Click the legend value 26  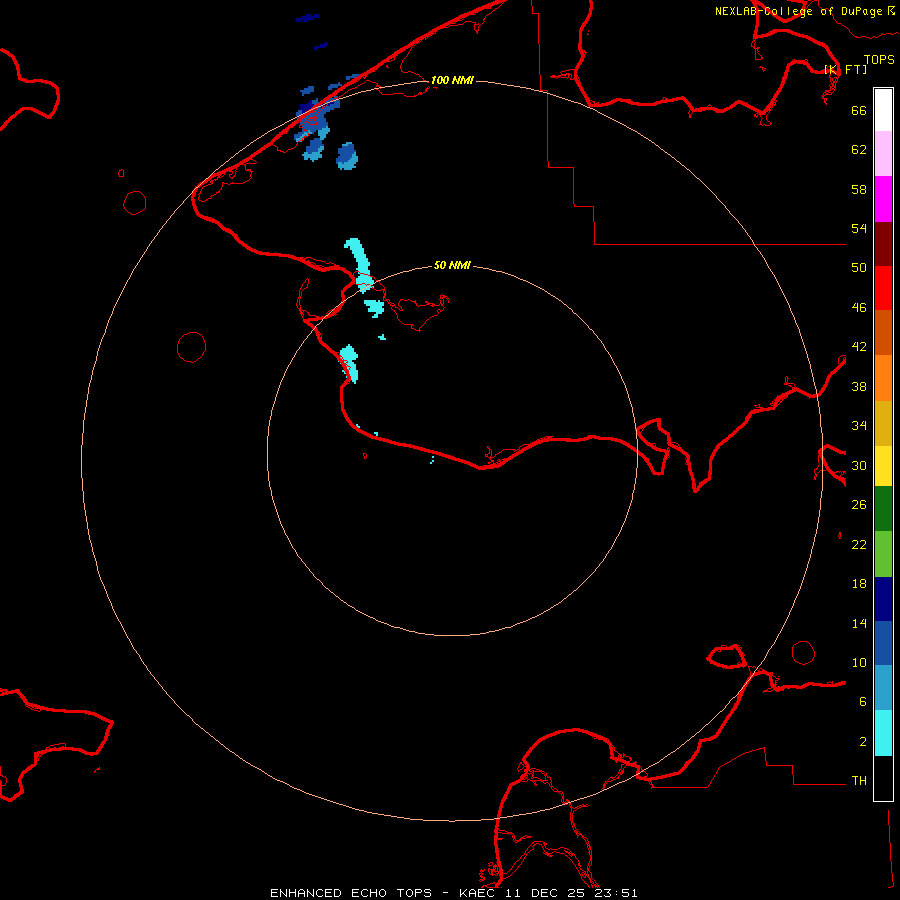pos(859,505)
